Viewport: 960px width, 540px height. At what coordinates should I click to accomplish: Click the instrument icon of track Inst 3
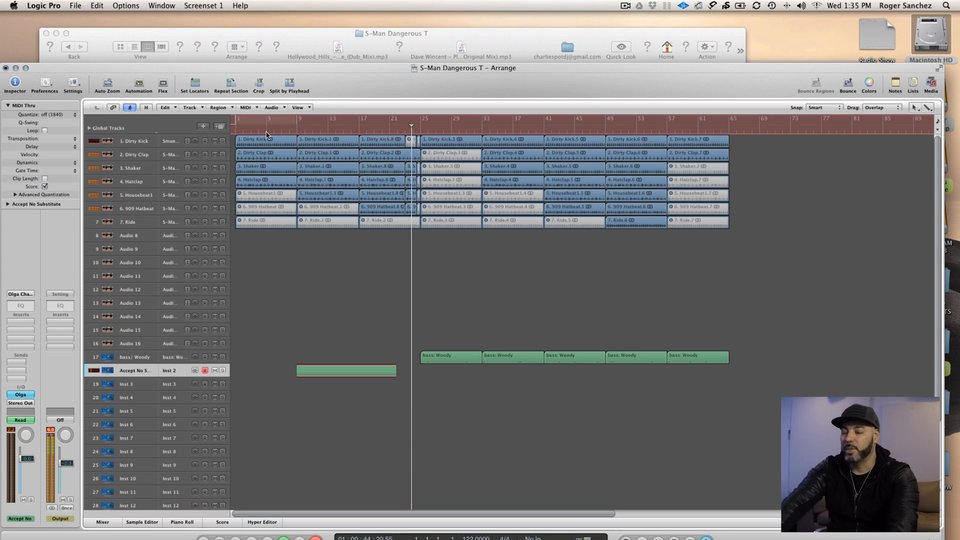107,384
